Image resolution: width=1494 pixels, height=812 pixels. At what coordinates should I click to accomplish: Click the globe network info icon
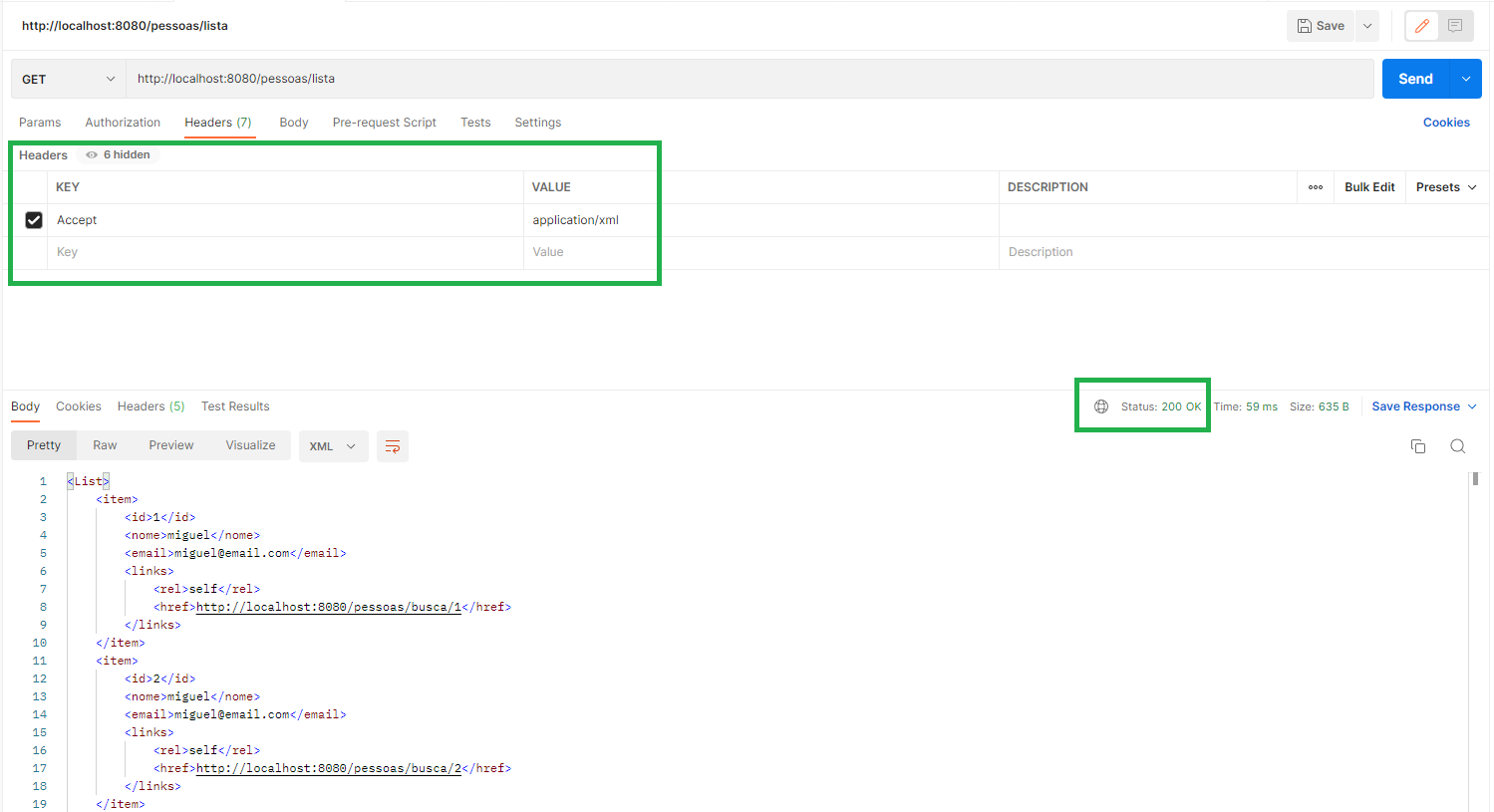(1100, 406)
